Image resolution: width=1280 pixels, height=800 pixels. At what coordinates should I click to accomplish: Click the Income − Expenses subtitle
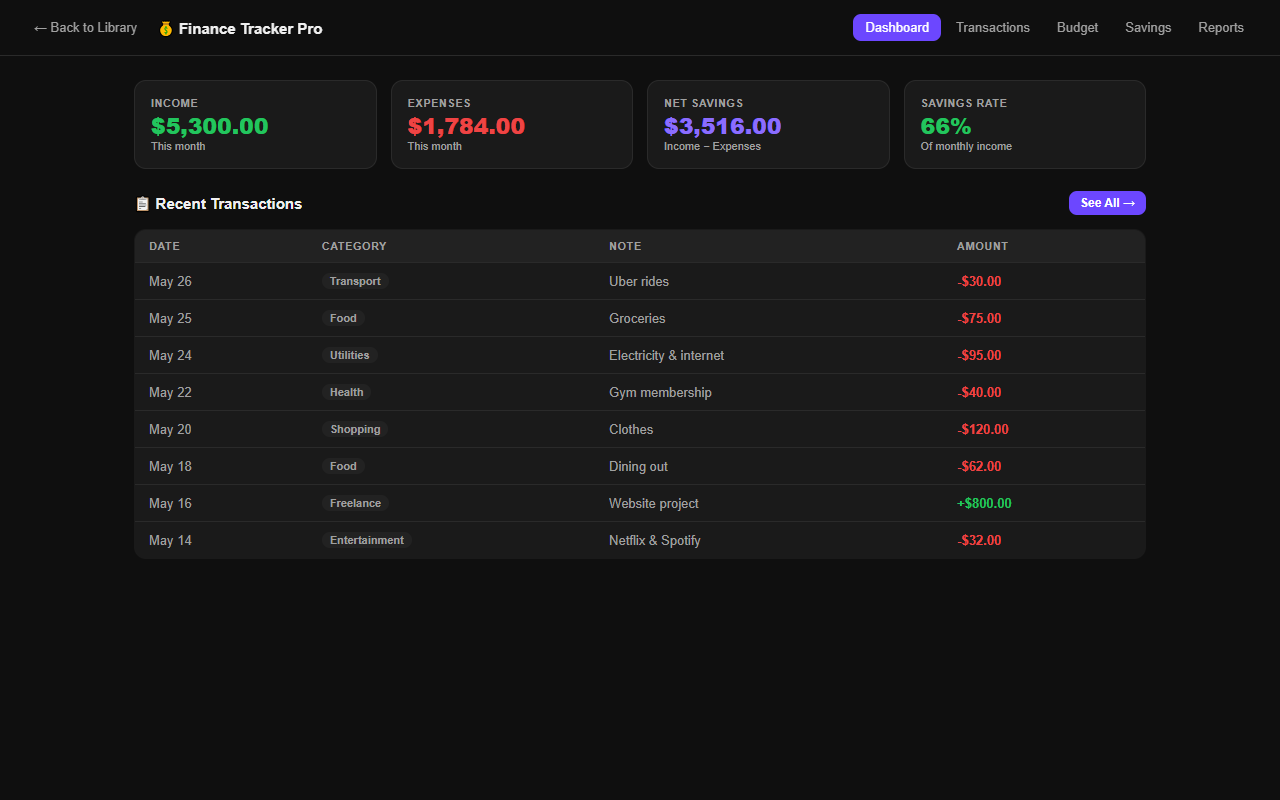pos(712,146)
